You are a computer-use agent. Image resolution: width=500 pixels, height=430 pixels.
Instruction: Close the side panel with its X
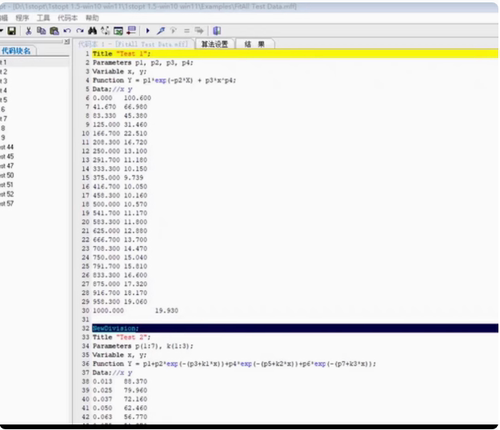67,42
